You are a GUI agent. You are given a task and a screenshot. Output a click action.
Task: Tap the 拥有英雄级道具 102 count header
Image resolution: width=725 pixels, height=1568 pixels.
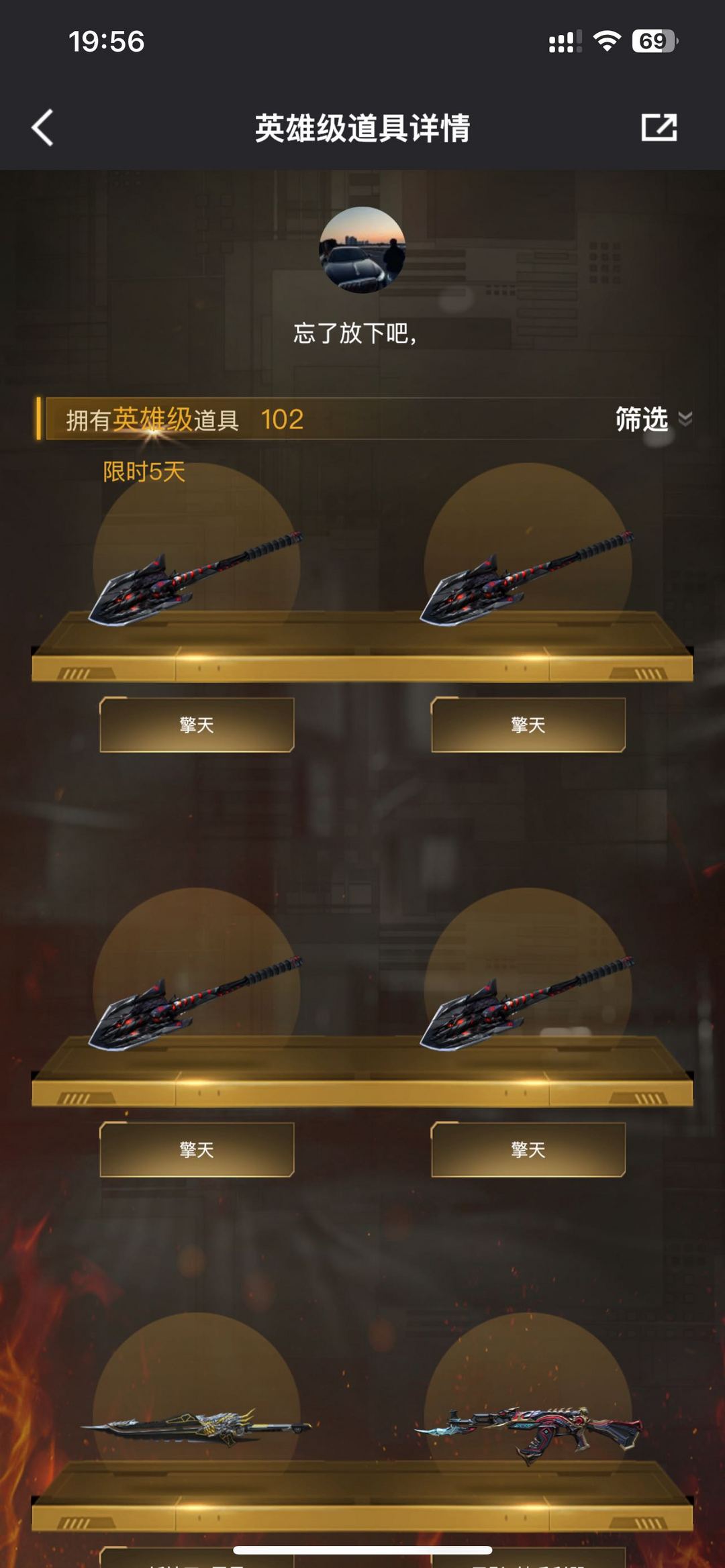pyautogui.click(x=185, y=419)
